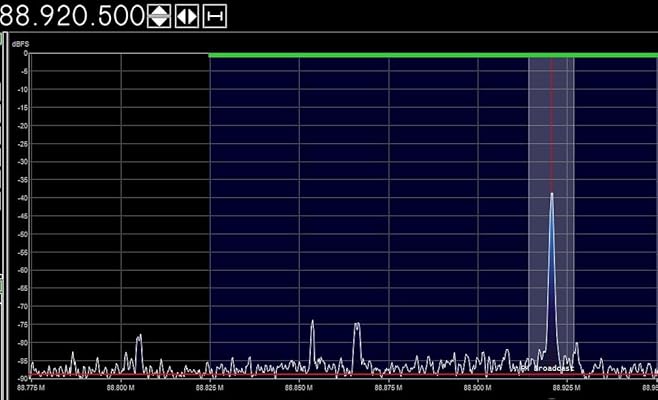The height and width of the screenshot is (400, 658).
Task: Tune to the small peak near 88.805 MHz
Action: 139,353
